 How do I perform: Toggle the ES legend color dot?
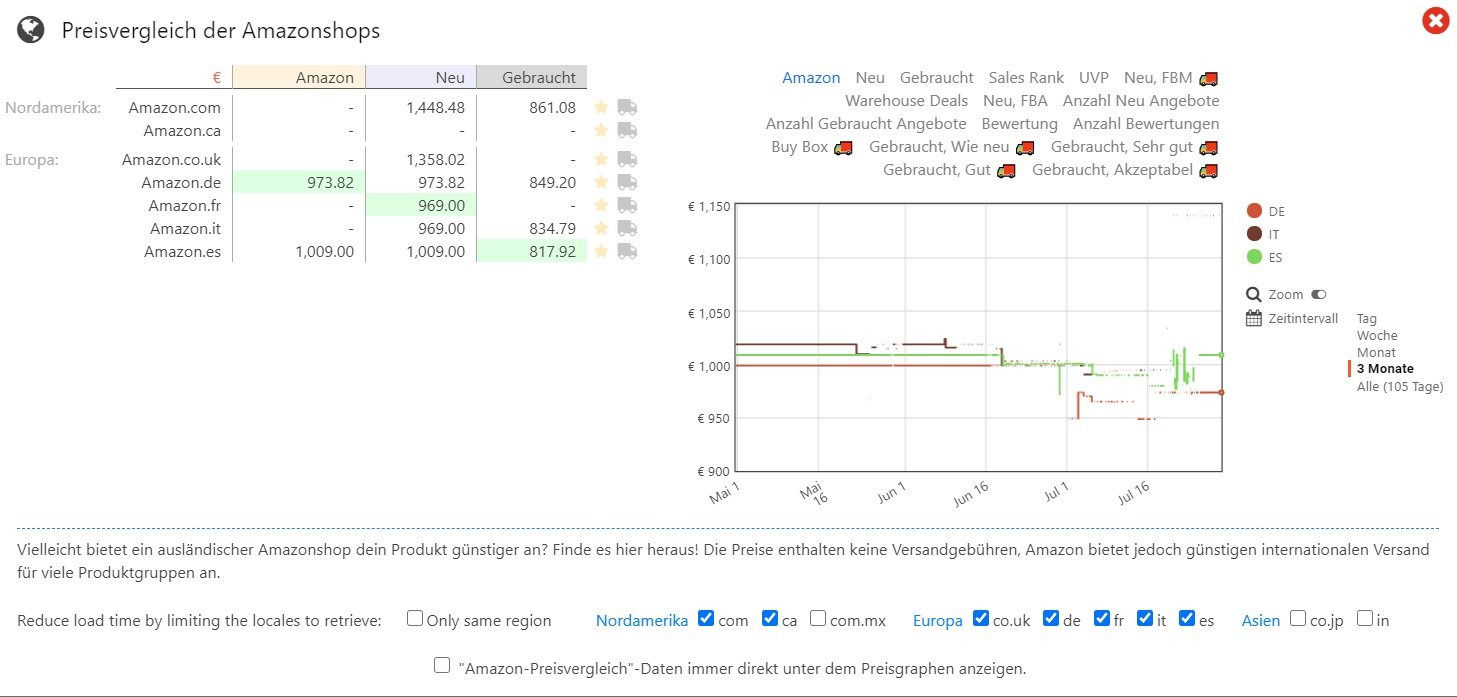coord(1254,257)
